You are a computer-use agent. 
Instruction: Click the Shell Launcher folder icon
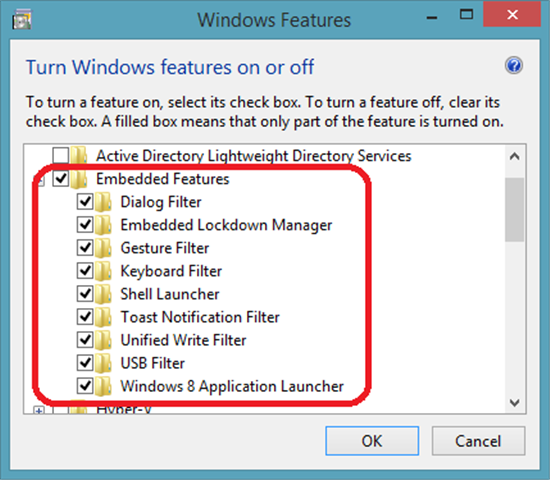pyautogui.click(x=103, y=294)
